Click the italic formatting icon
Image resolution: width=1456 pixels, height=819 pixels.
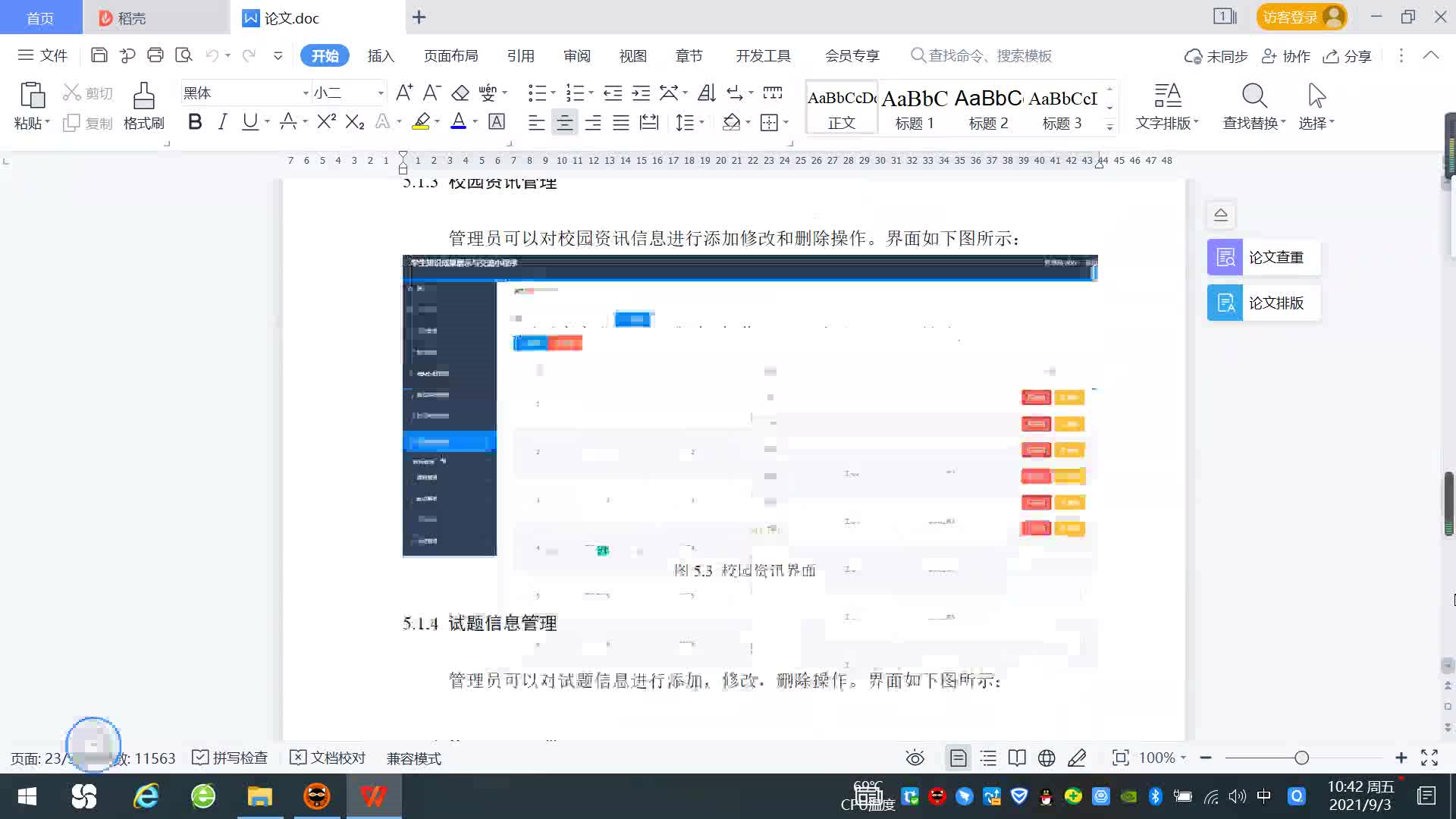point(222,122)
